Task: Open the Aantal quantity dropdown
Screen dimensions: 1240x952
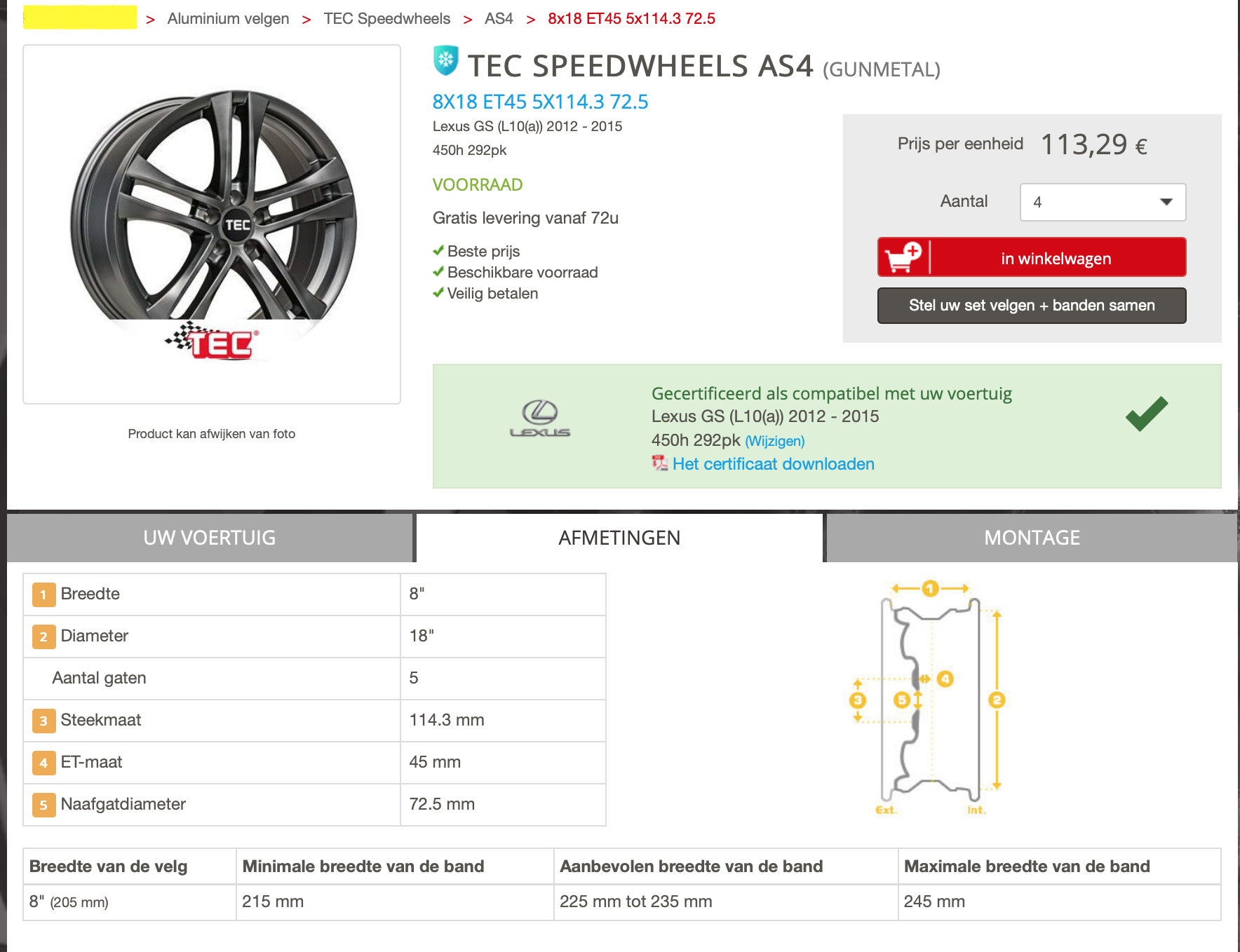Action: click(1102, 202)
